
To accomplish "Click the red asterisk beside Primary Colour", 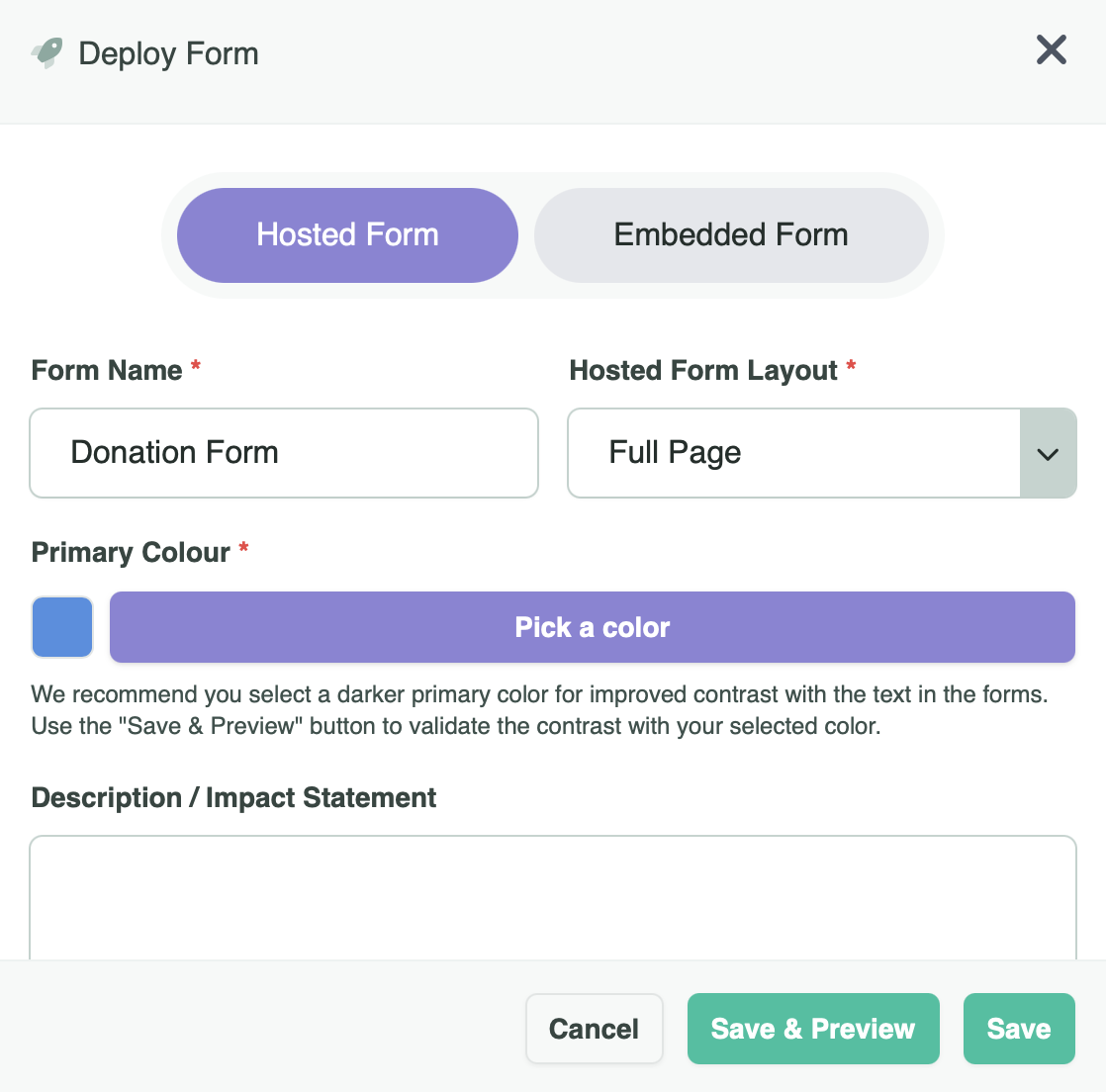I will tap(244, 547).
